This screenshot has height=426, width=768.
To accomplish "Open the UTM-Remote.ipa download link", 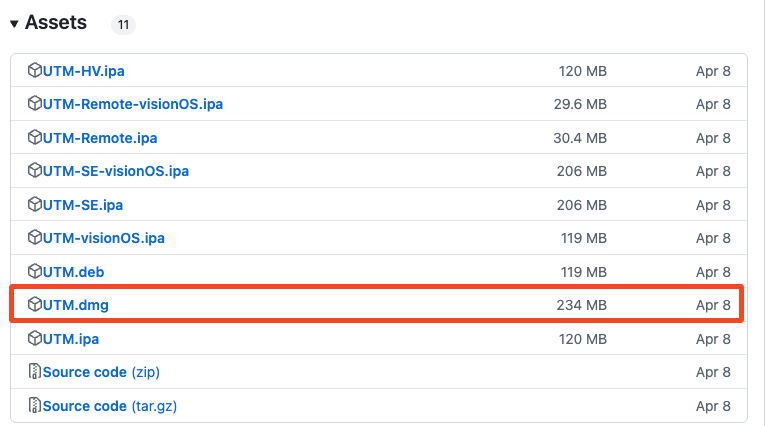I will 100,138.
